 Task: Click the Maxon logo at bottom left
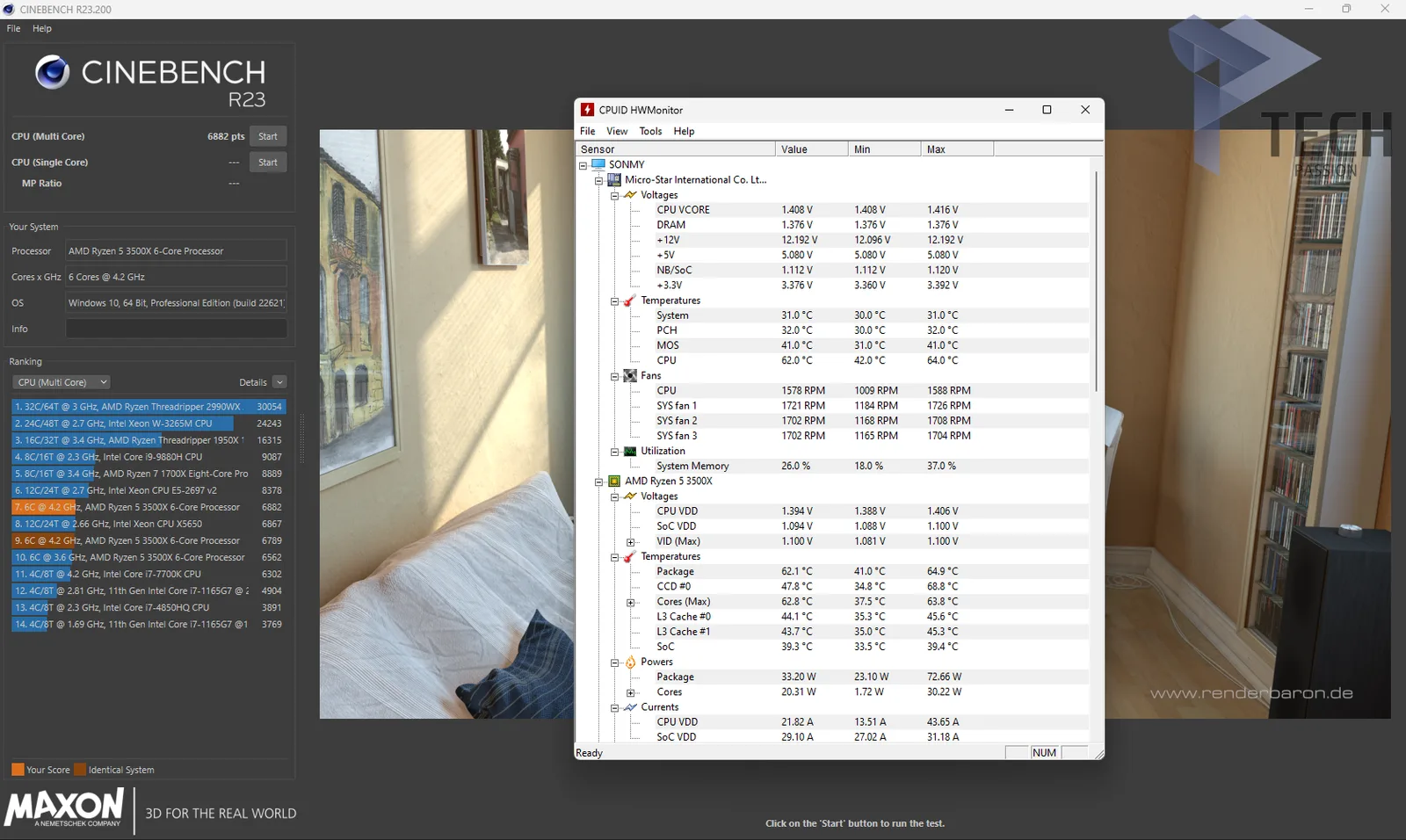(64, 807)
